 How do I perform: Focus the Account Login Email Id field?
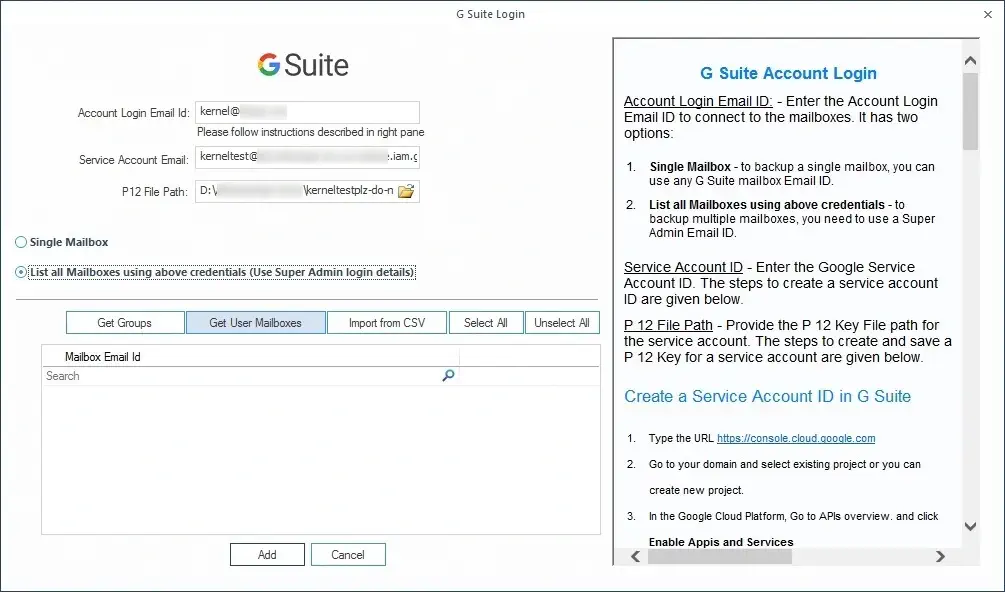click(x=308, y=112)
